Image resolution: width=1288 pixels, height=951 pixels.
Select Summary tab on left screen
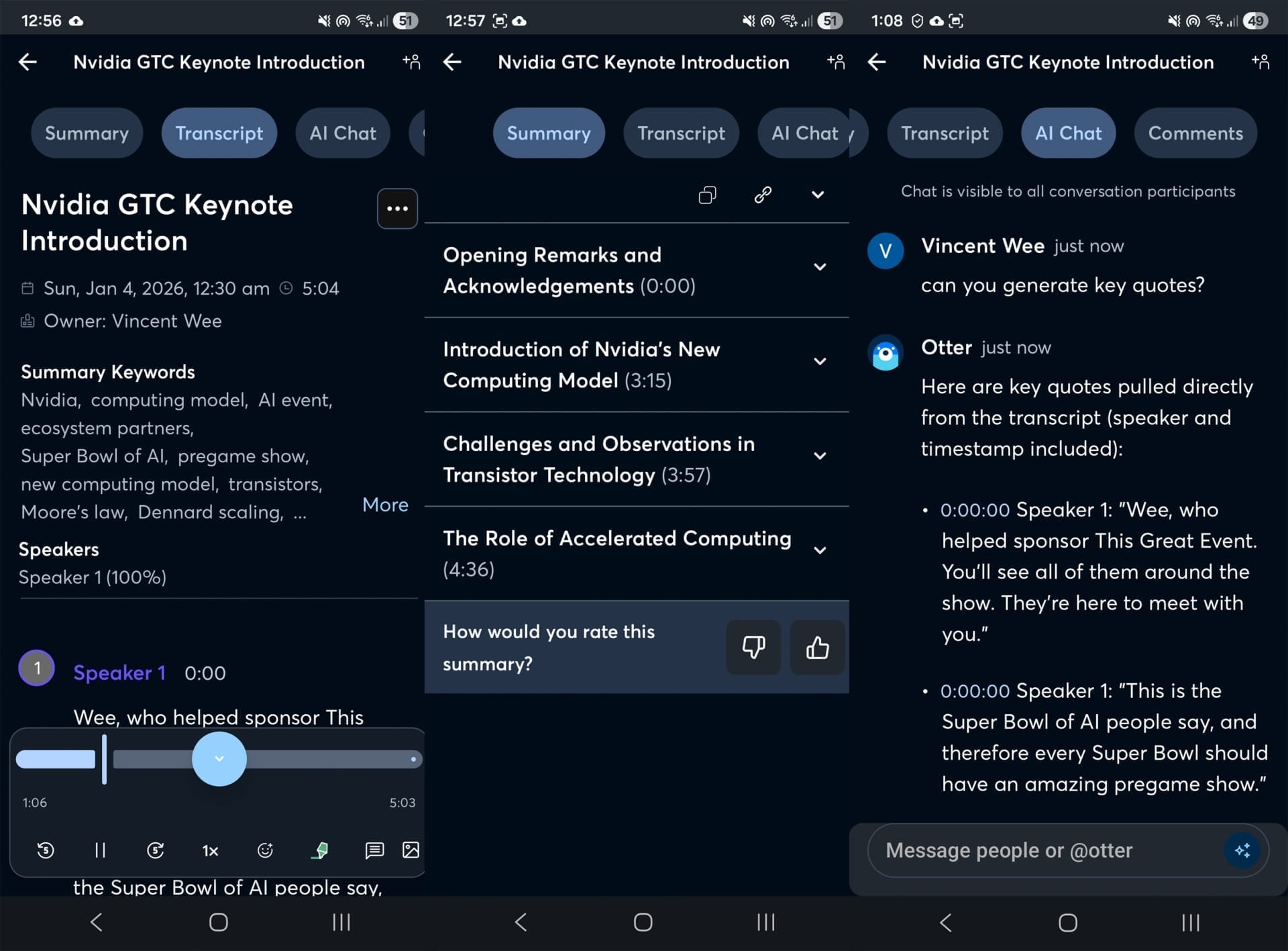87,133
